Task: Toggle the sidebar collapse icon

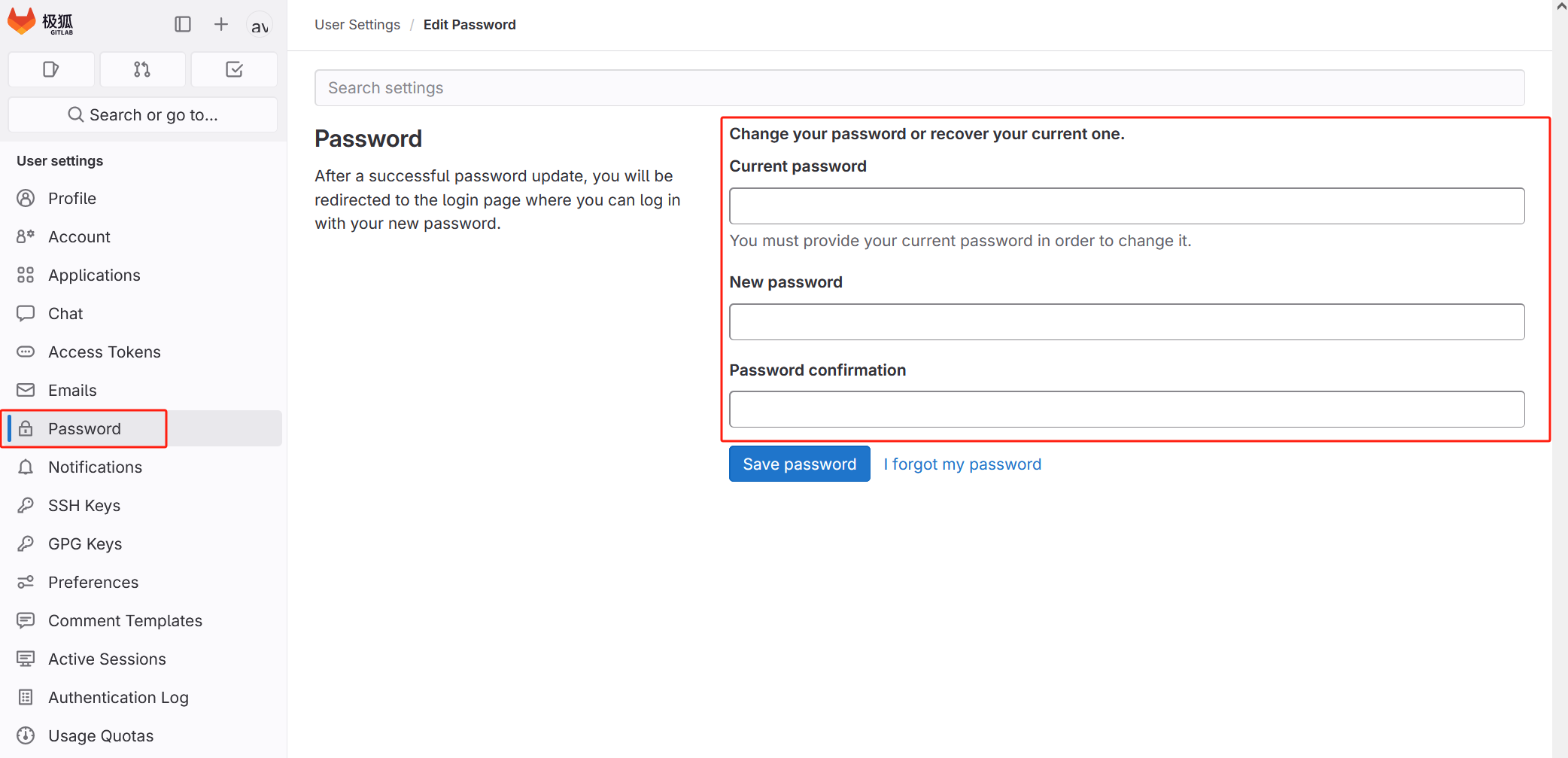Action: click(x=183, y=24)
